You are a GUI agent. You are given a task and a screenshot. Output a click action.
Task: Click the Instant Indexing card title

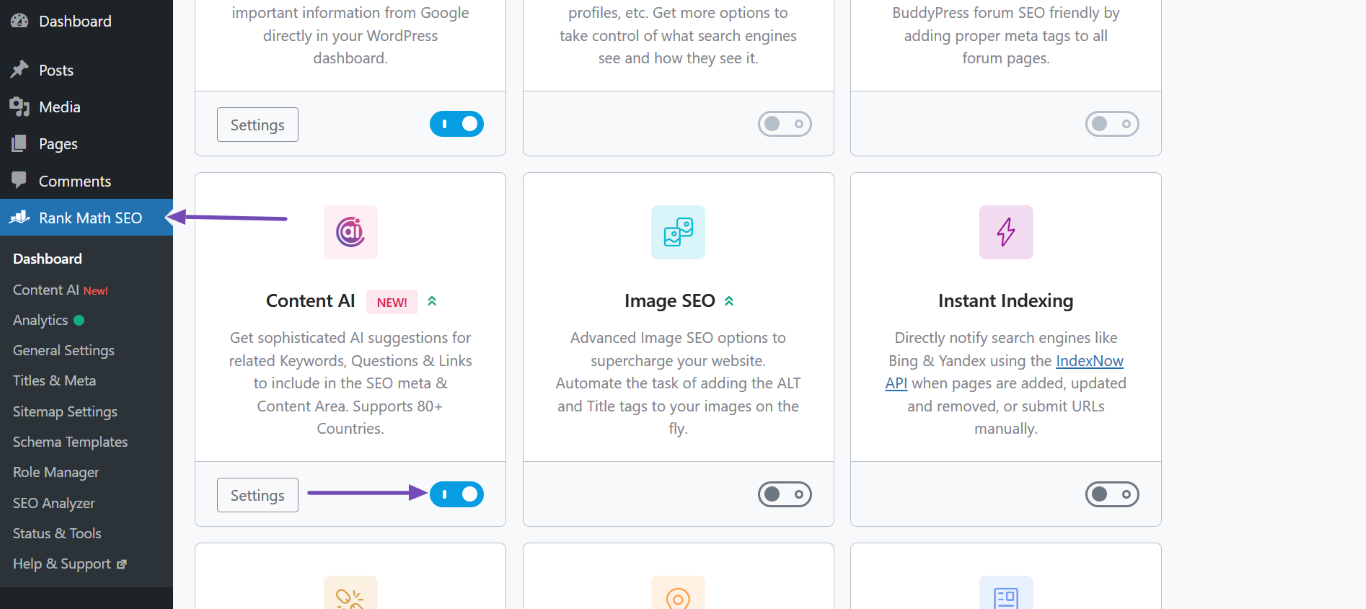pos(1006,301)
